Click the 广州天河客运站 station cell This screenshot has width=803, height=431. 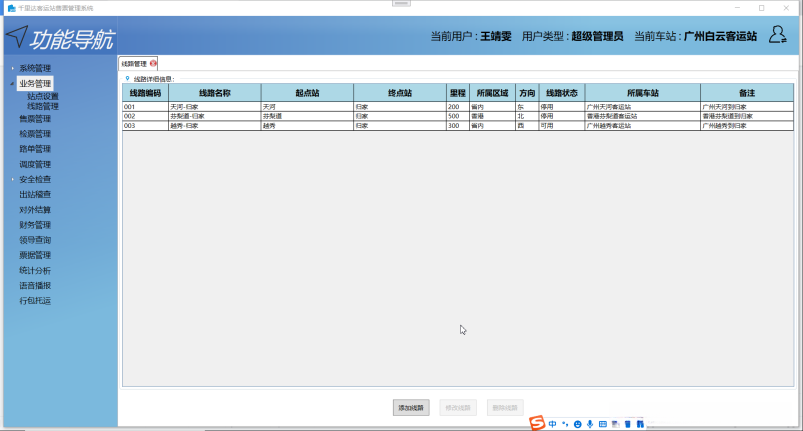[643, 107]
